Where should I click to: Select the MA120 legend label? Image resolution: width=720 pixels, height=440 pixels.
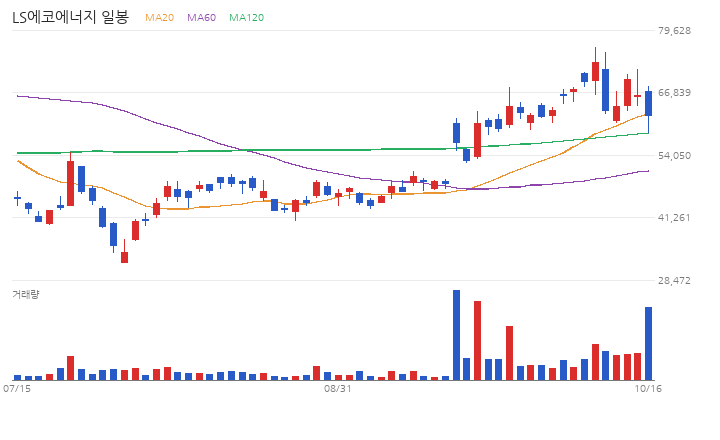[x=247, y=17]
